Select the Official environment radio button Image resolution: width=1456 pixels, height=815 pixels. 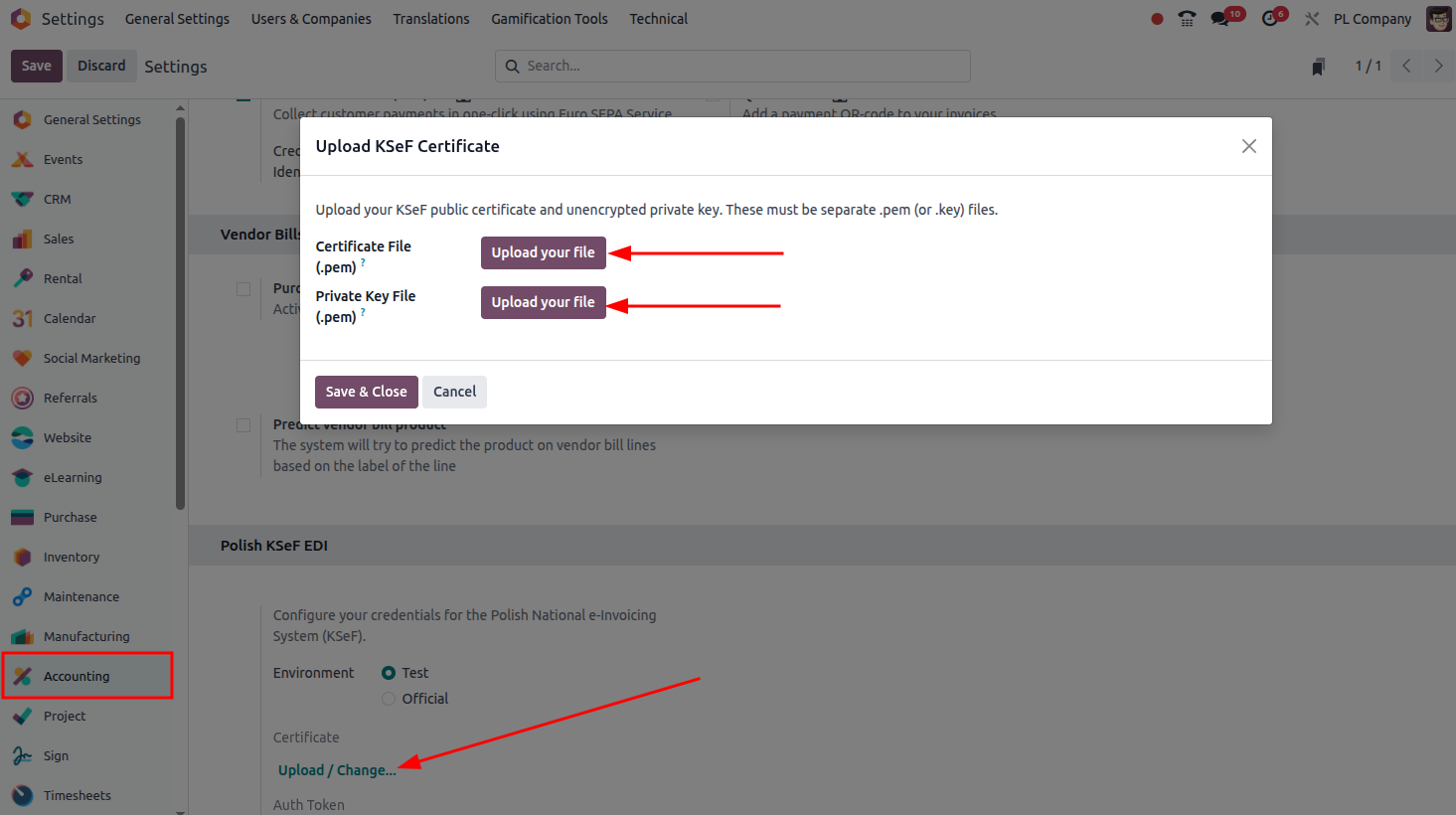[x=389, y=699]
